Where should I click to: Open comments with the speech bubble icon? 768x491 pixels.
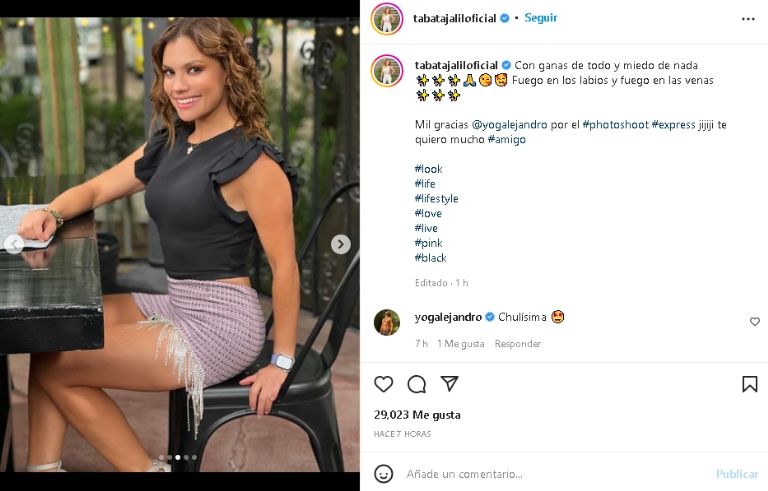pos(417,384)
